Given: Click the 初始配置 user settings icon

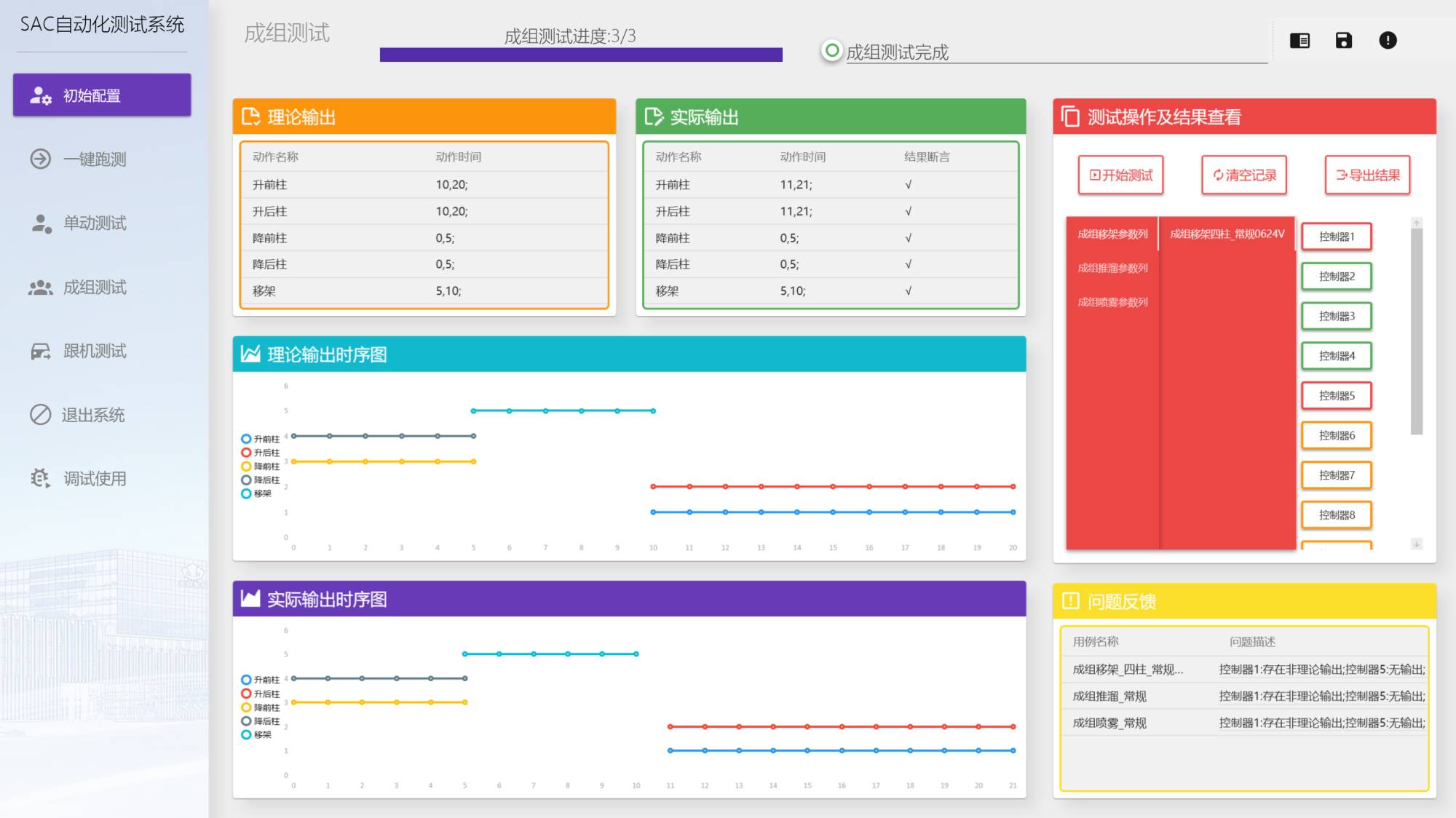Looking at the screenshot, I should click(x=41, y=95).
